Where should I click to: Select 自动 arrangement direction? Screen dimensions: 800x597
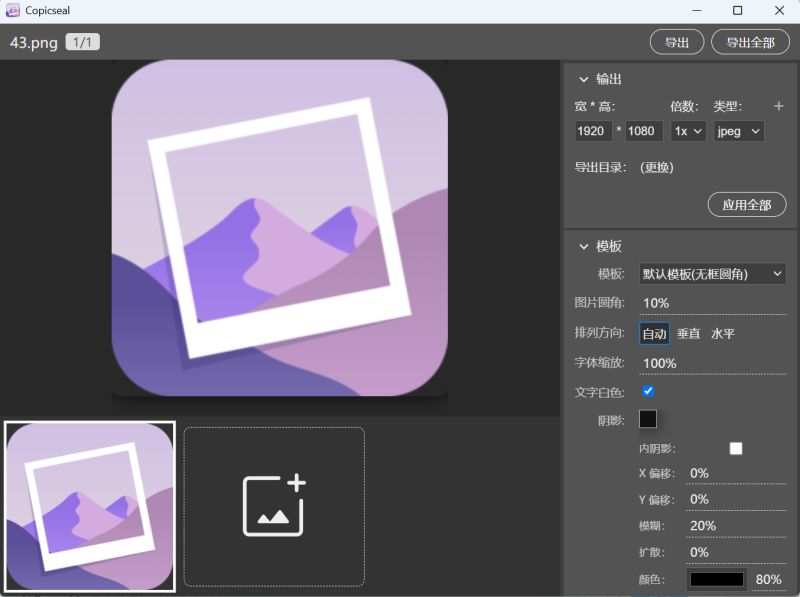pos(654,334)
